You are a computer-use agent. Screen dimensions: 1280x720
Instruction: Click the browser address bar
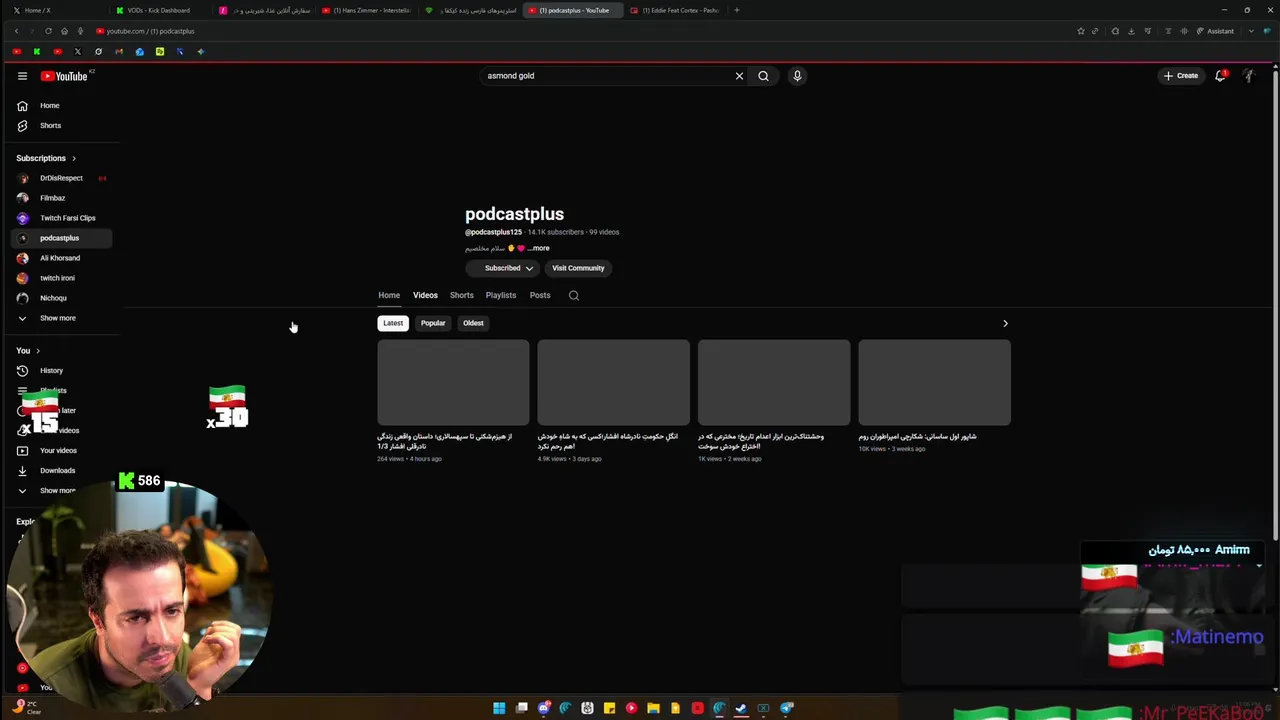(580, 31)
